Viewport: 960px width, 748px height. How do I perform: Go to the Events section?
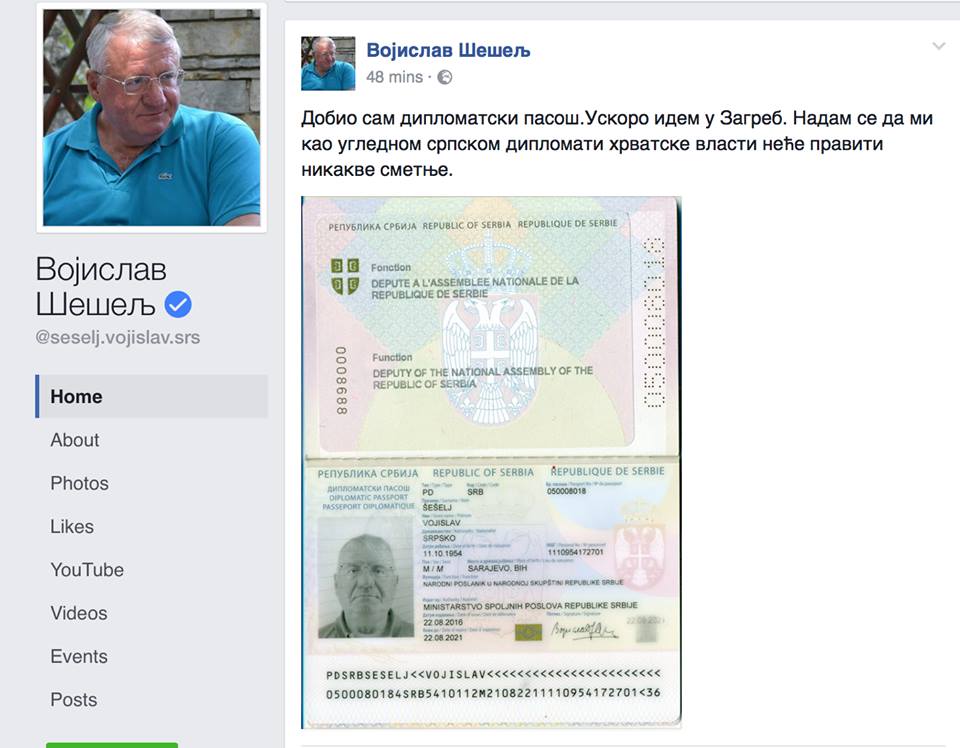click(79, 656)
